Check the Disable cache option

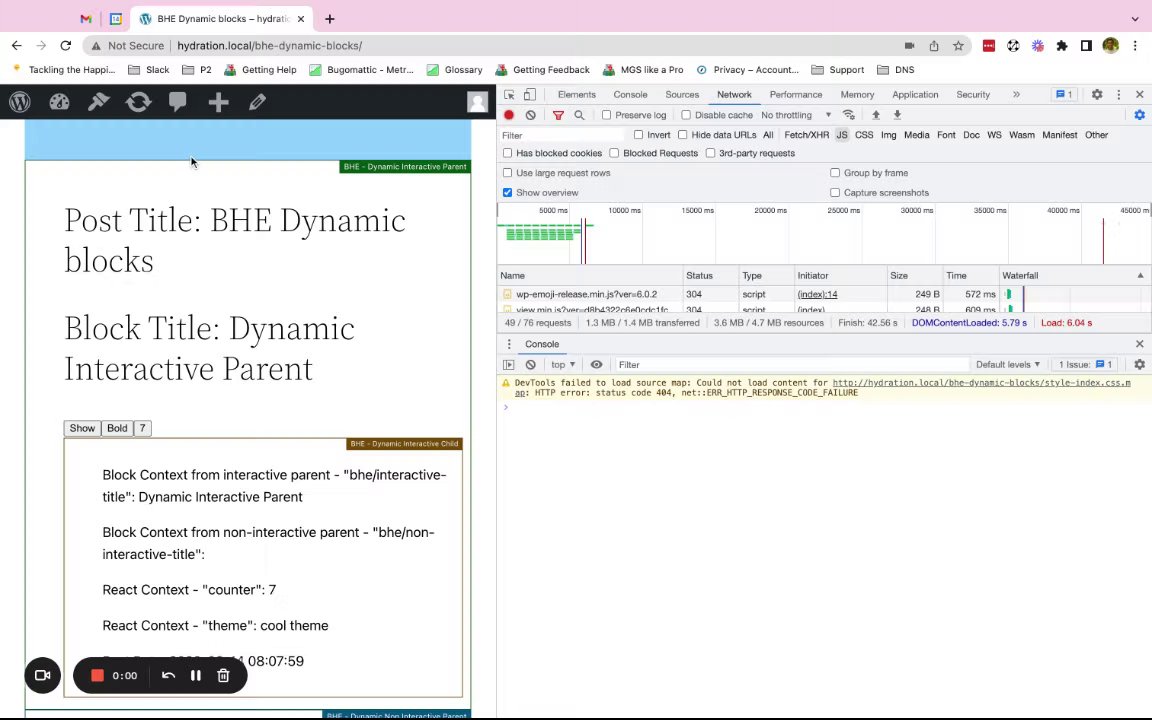click(x=686, y=115)
